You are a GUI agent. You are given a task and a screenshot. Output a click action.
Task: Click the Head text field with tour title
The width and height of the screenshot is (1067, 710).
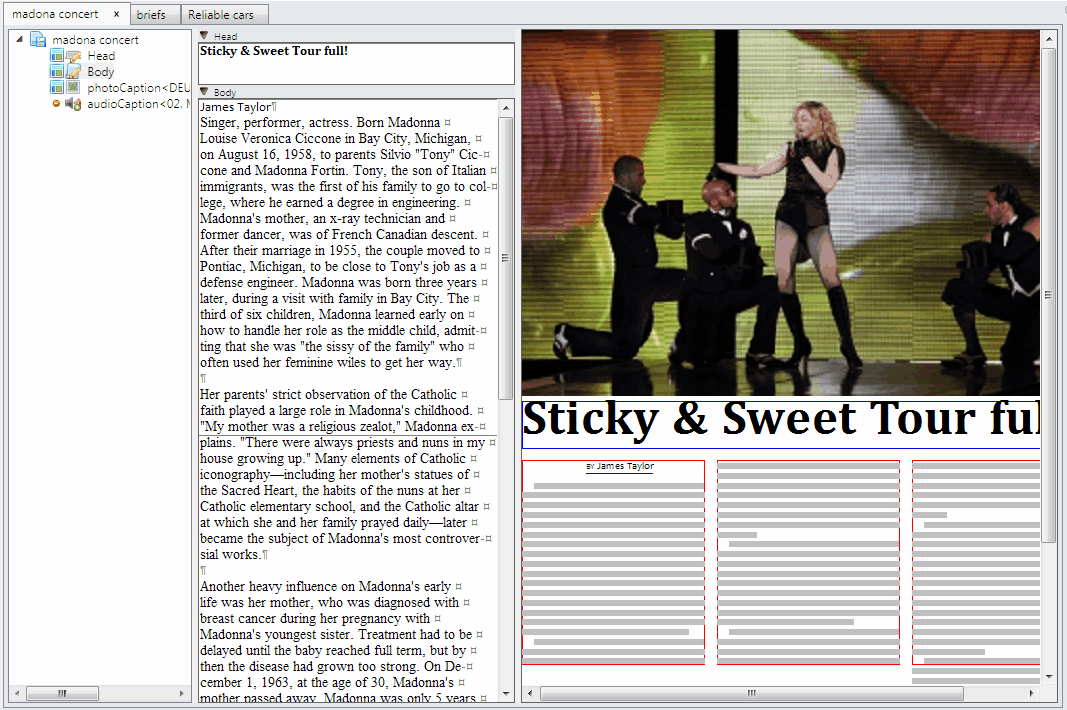pos(356,63)
